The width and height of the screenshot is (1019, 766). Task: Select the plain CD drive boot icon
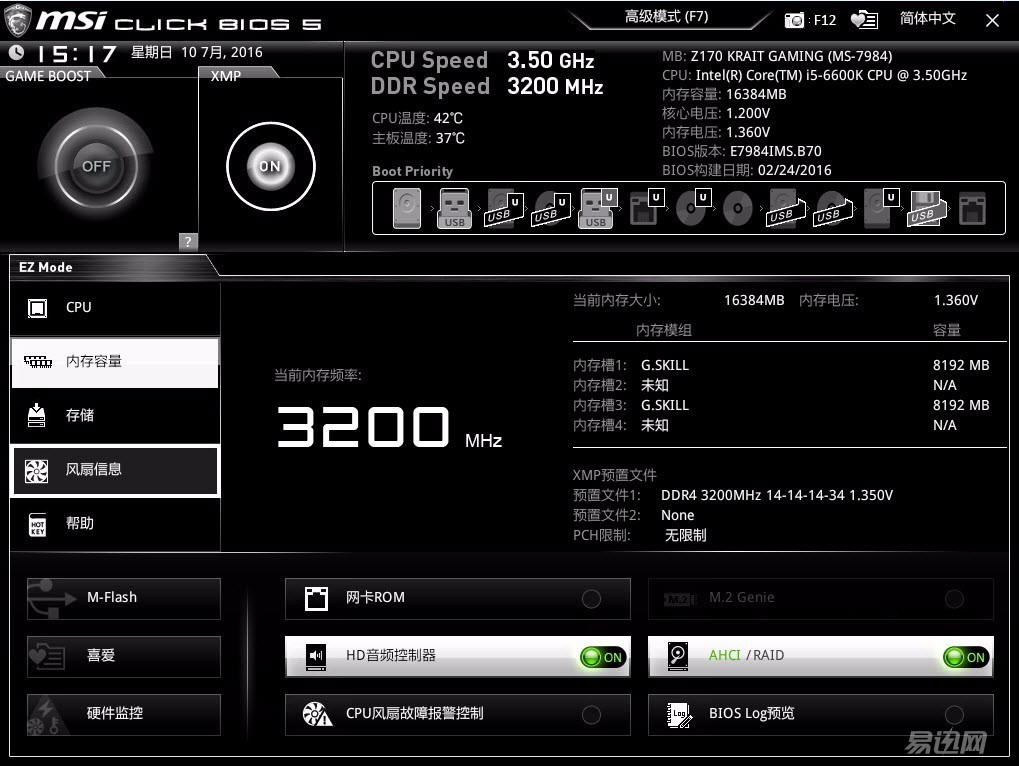[x=738, y=209]
